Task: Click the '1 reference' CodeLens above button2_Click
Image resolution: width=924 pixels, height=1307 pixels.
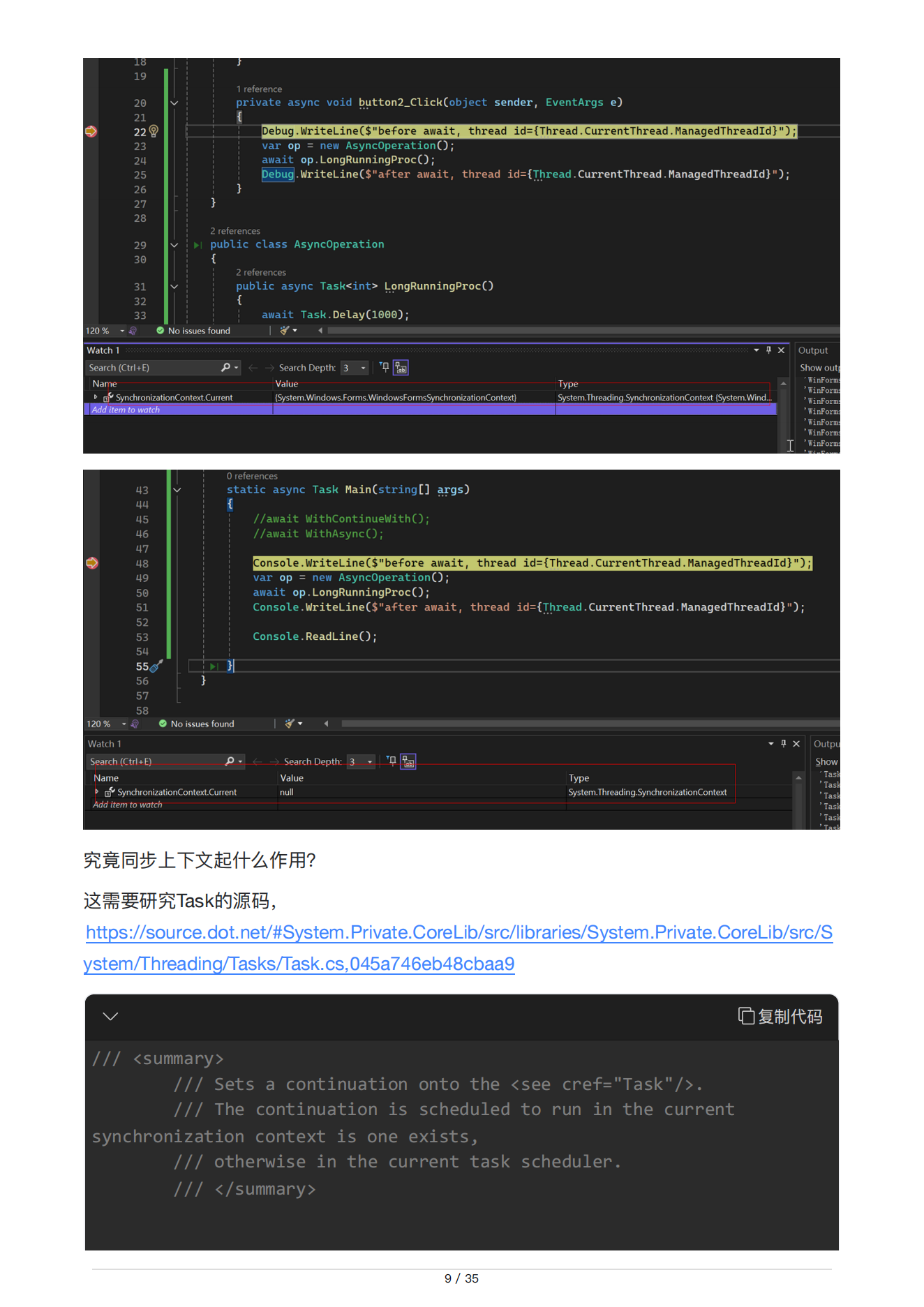Action: pyautogui.click(x=259, y=89)
